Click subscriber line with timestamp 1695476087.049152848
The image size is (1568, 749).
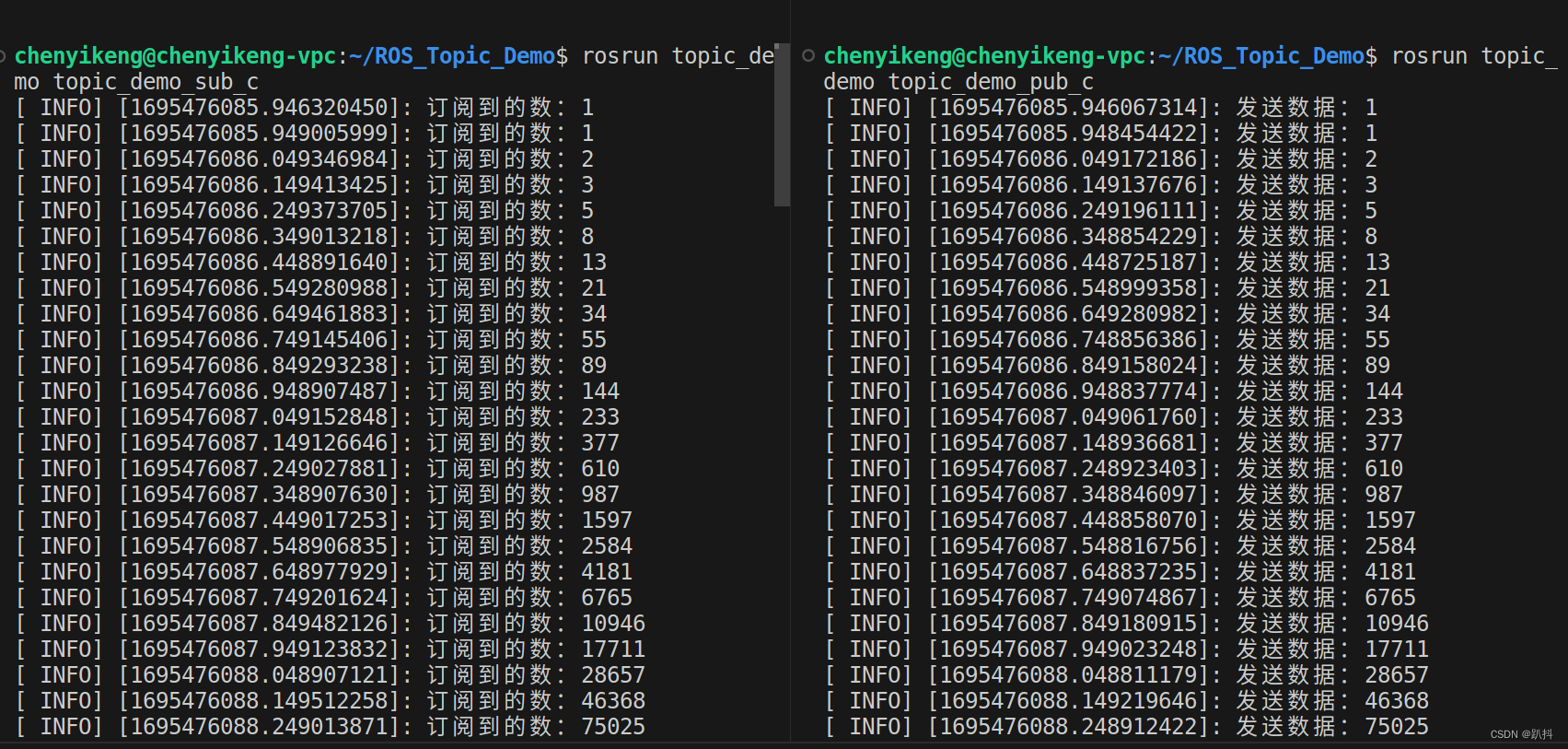(x=318, y=417)
